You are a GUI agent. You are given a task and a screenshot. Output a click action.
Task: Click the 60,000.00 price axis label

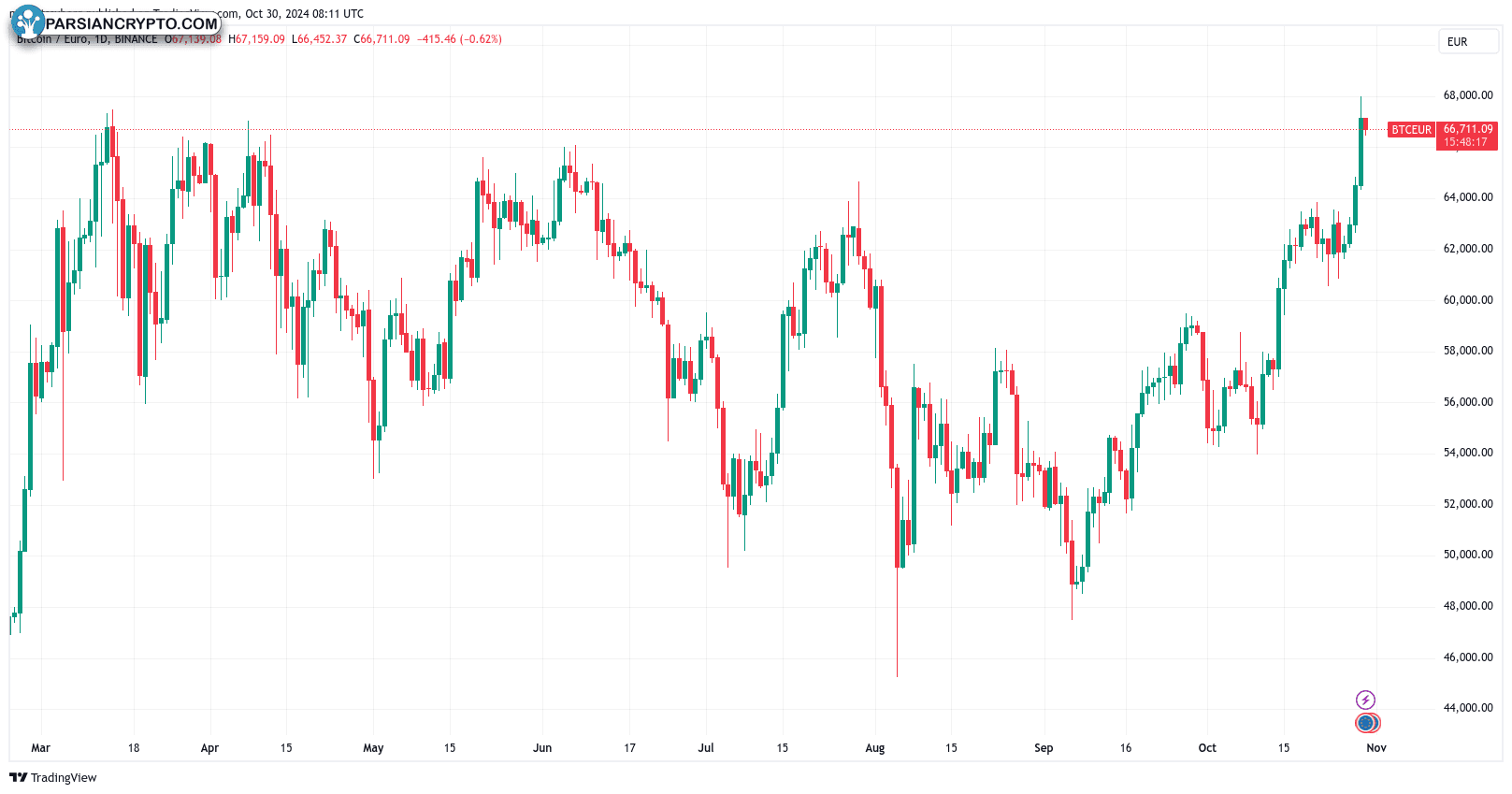pos(1468,300)
